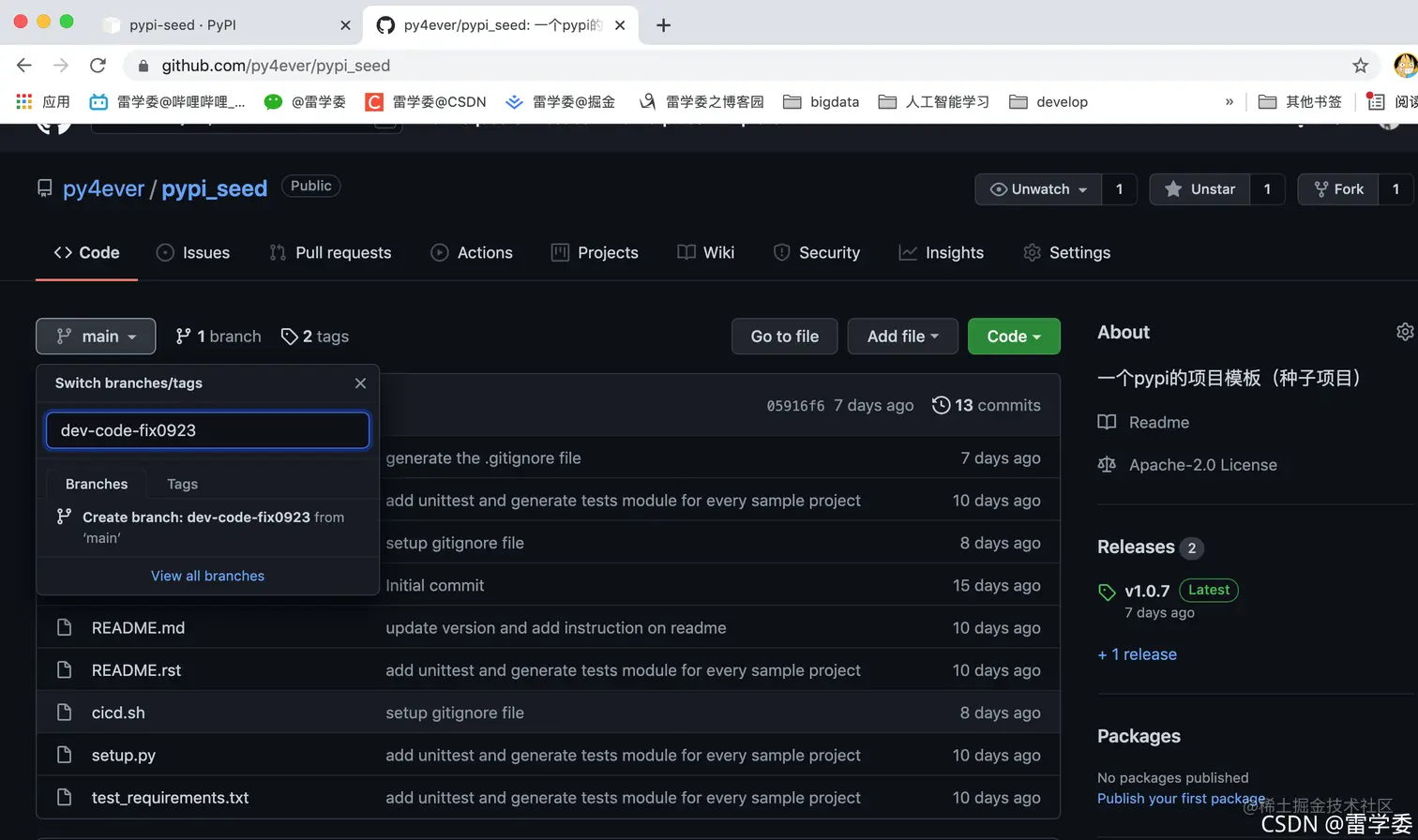The height and width of the screenshot is (840, 1418).
Task: View the 2 tags link
Action: (315, 337)
